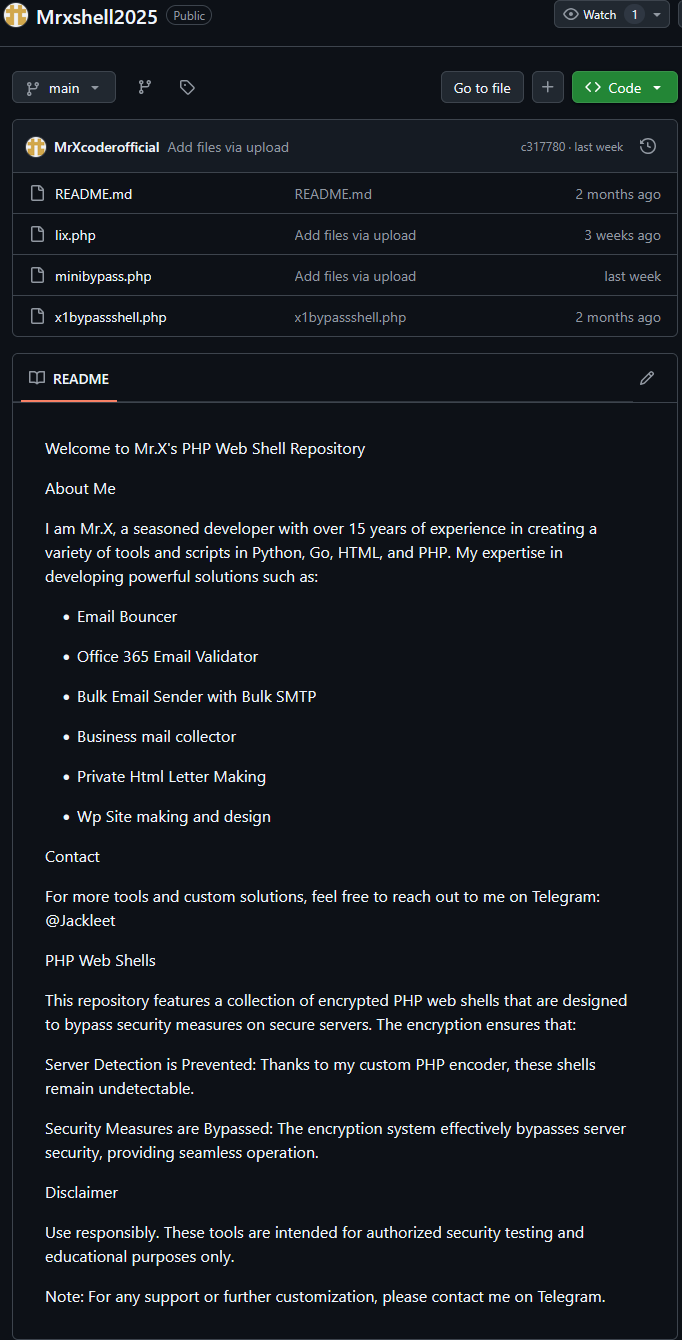The height and width of the screenshot is (1340, 682).
Task: Click the file icon beside lix.php
Action: (x=37, y=236)
